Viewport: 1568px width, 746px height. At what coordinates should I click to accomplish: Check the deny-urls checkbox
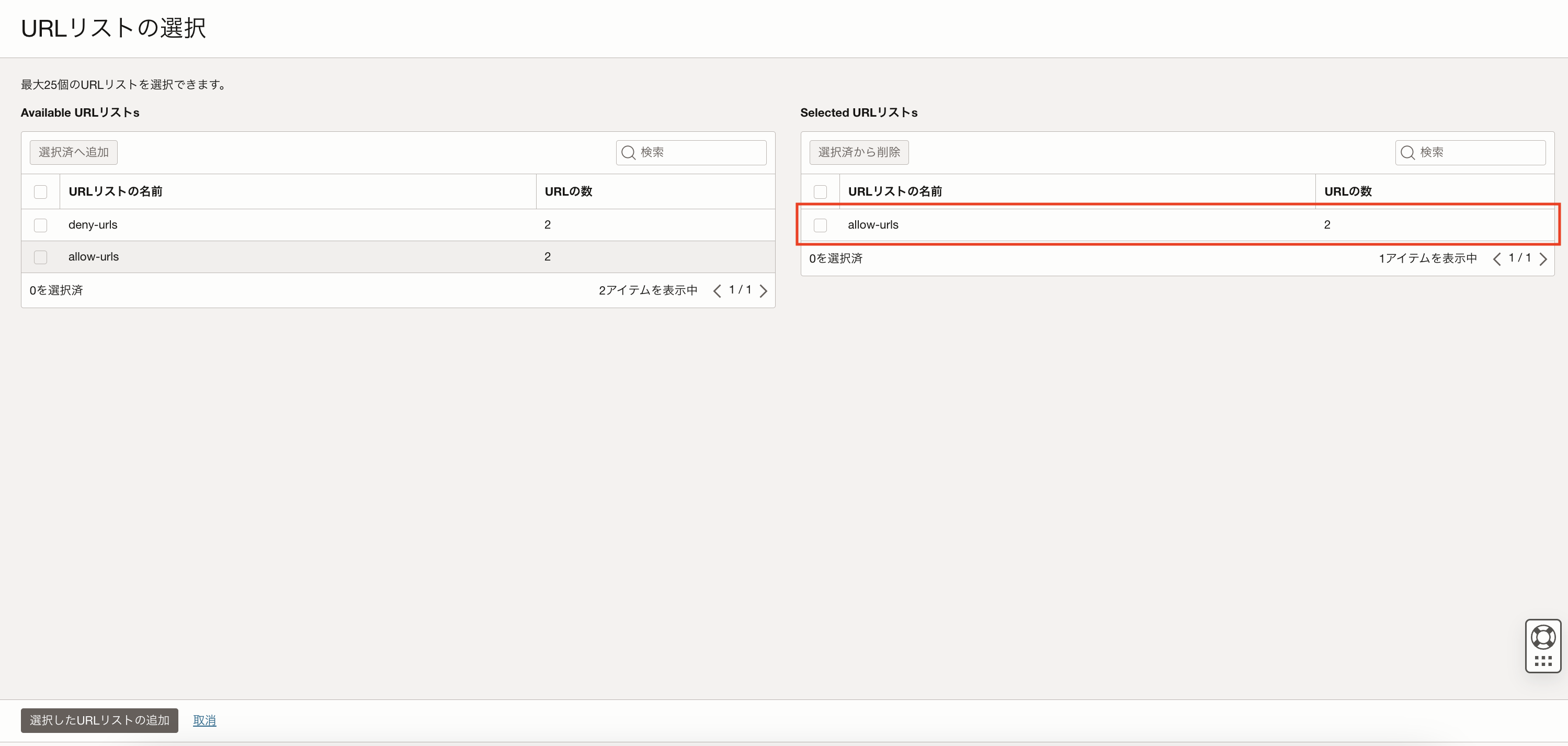[x=41, y=225]
